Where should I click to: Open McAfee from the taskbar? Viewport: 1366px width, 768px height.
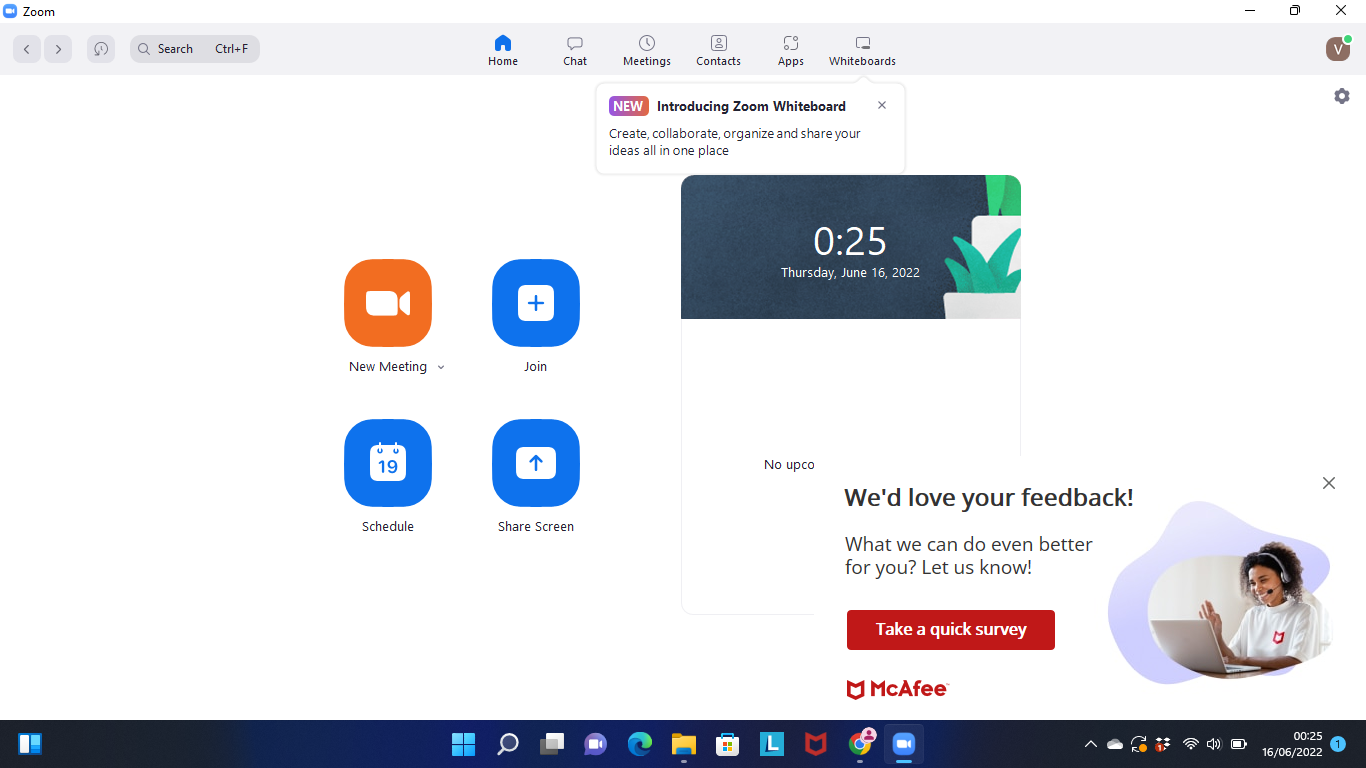pyautogui.click(x=816, y=744)
